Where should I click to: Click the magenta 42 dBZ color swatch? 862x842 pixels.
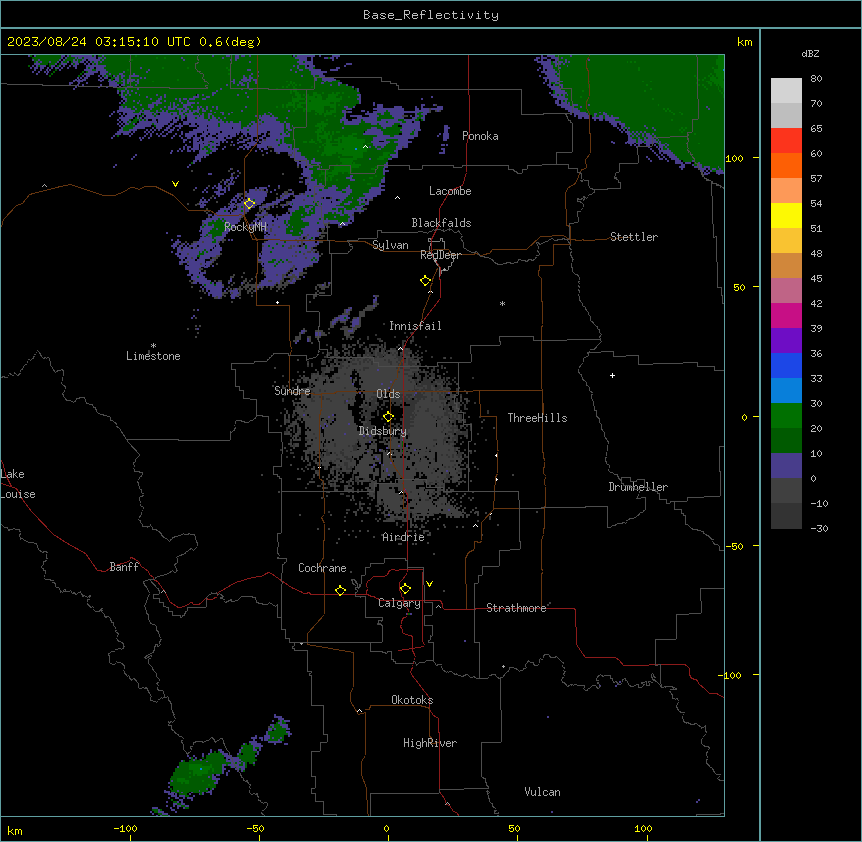pyautogui.click(x=786, y=315)
